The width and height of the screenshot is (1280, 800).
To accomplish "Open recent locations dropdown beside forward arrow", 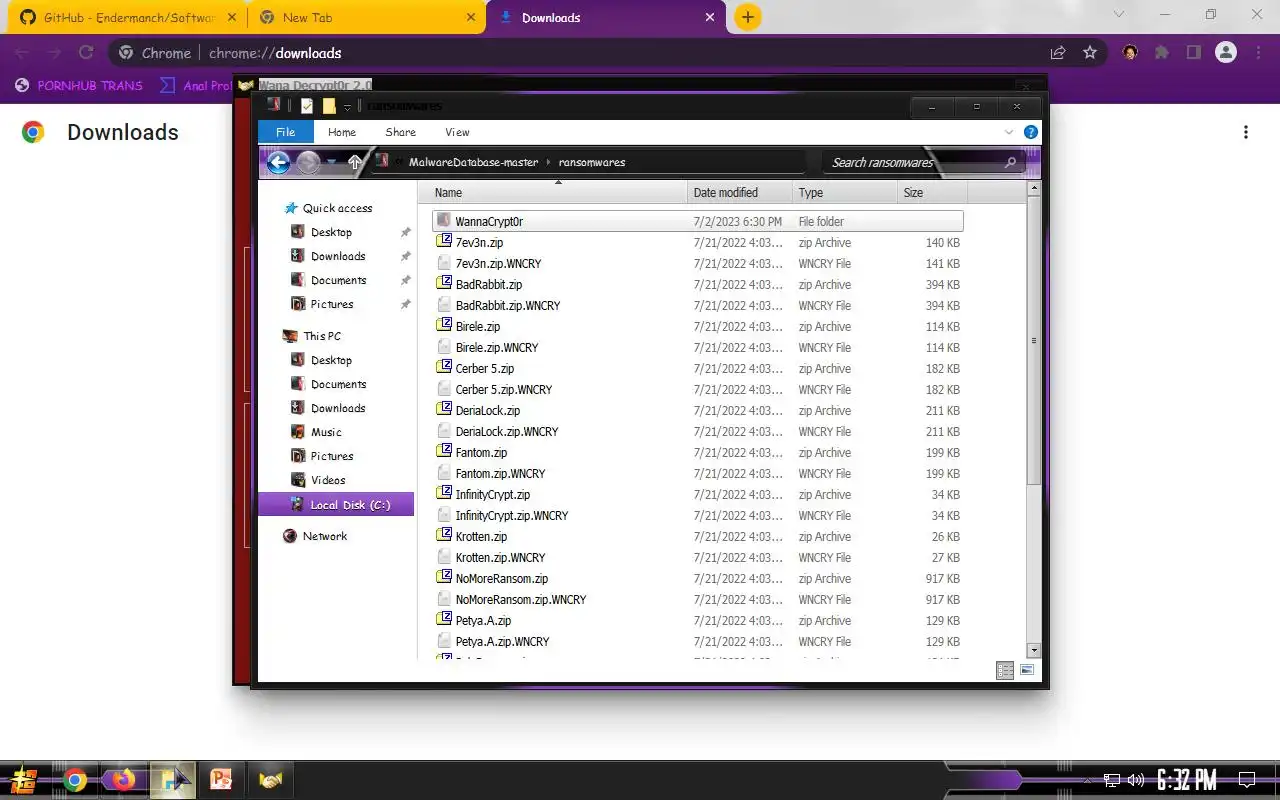I will click(332, 162).
